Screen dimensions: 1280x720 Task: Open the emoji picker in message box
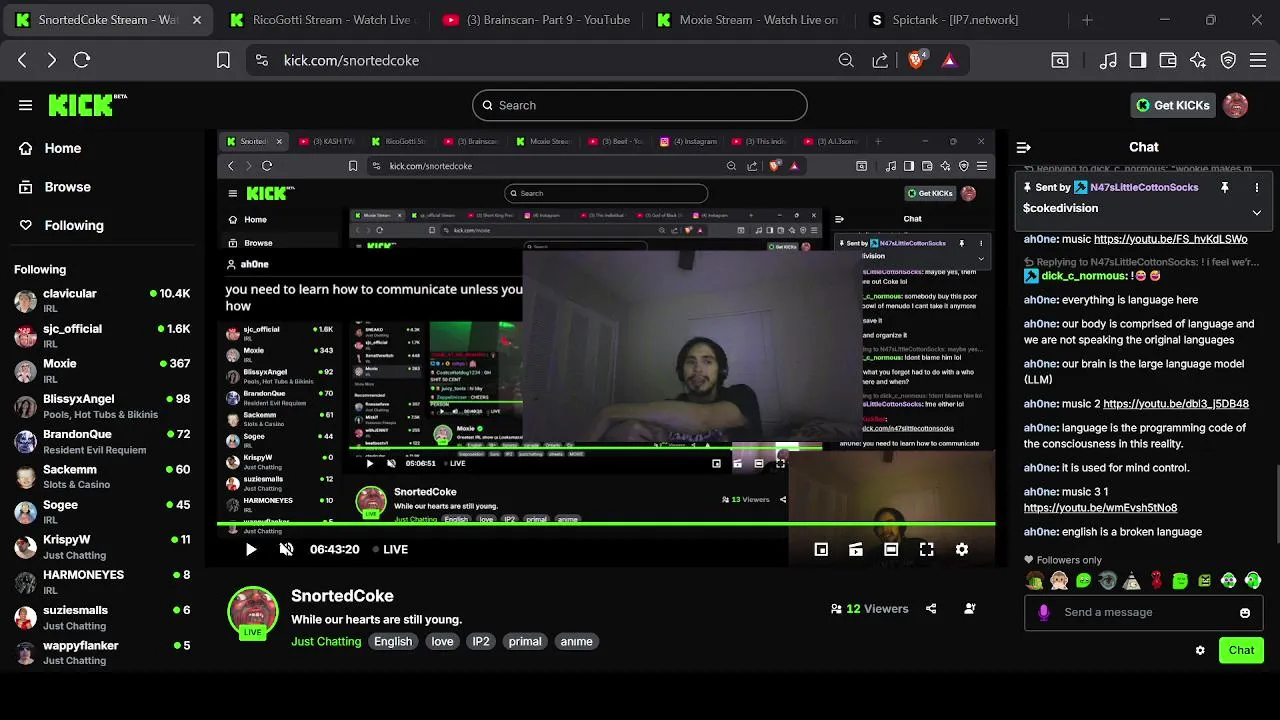point(1245,613)
